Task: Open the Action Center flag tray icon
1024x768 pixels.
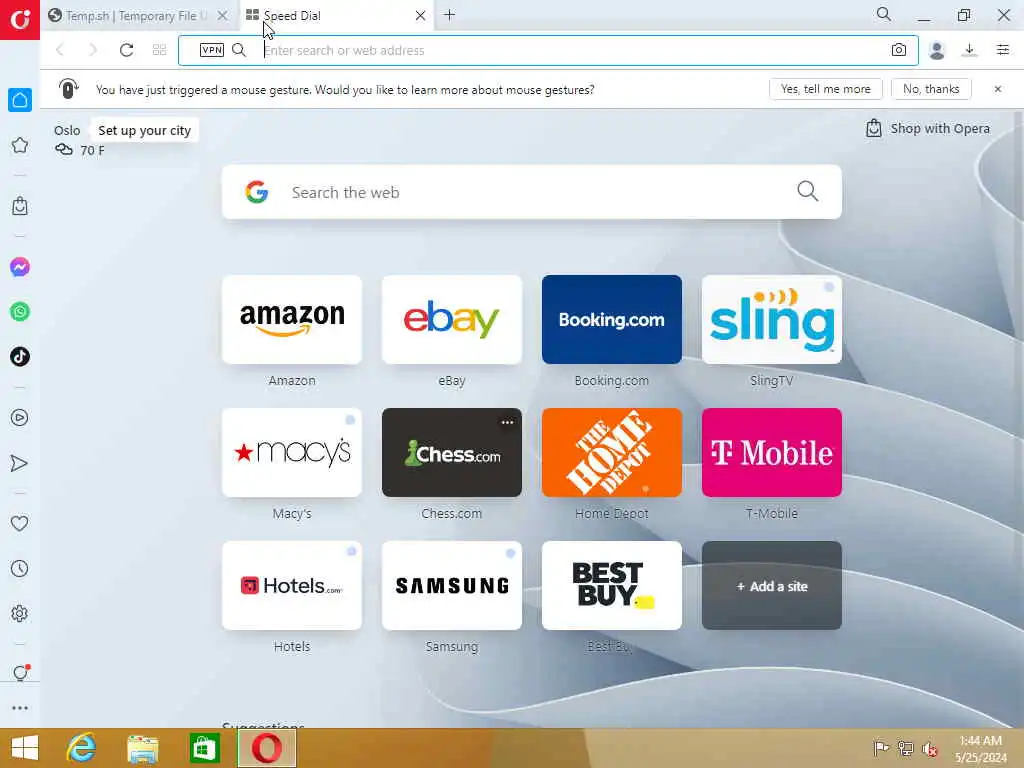Action: 881,748
